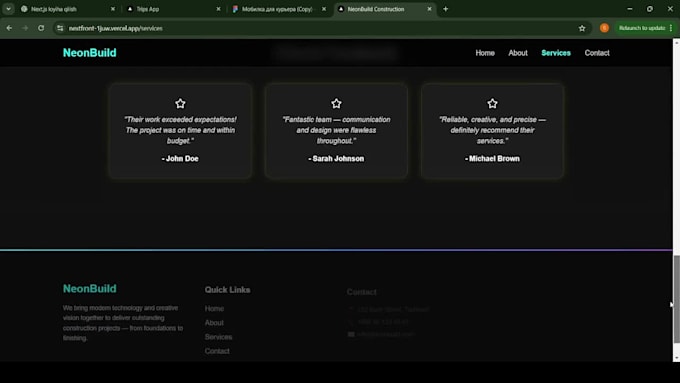Click the quote starting 'Fantastic team'
This screenshot has height=383, width=680.
(x=336, y=130)
